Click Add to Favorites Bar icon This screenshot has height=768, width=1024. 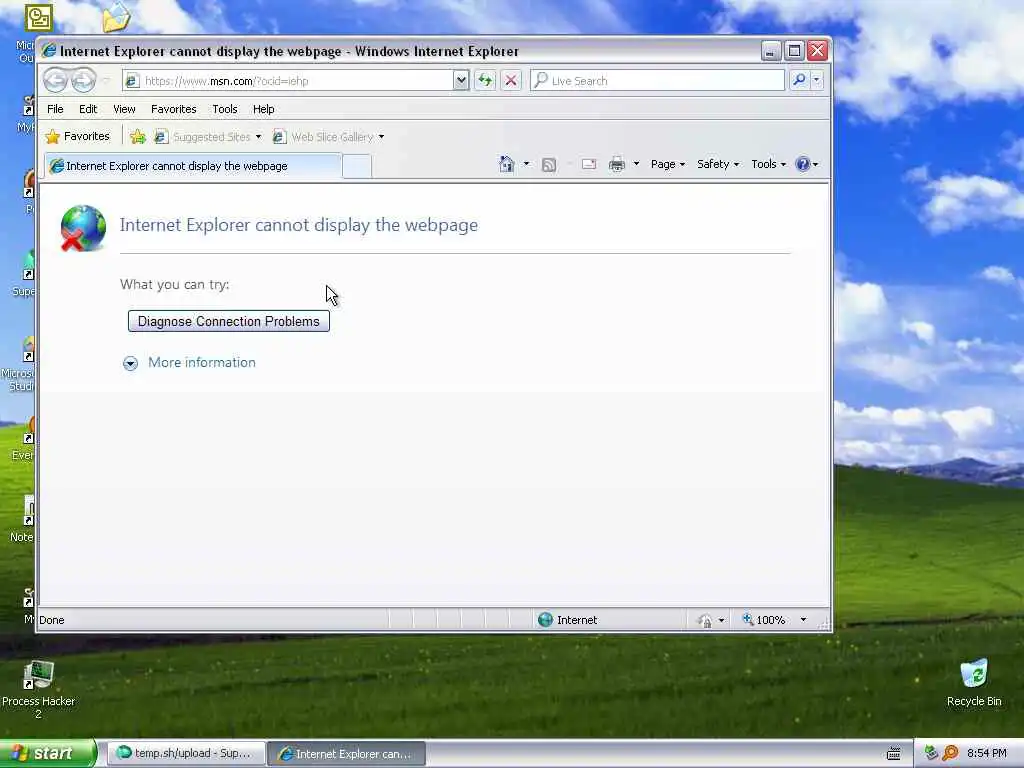pos(138,136)
